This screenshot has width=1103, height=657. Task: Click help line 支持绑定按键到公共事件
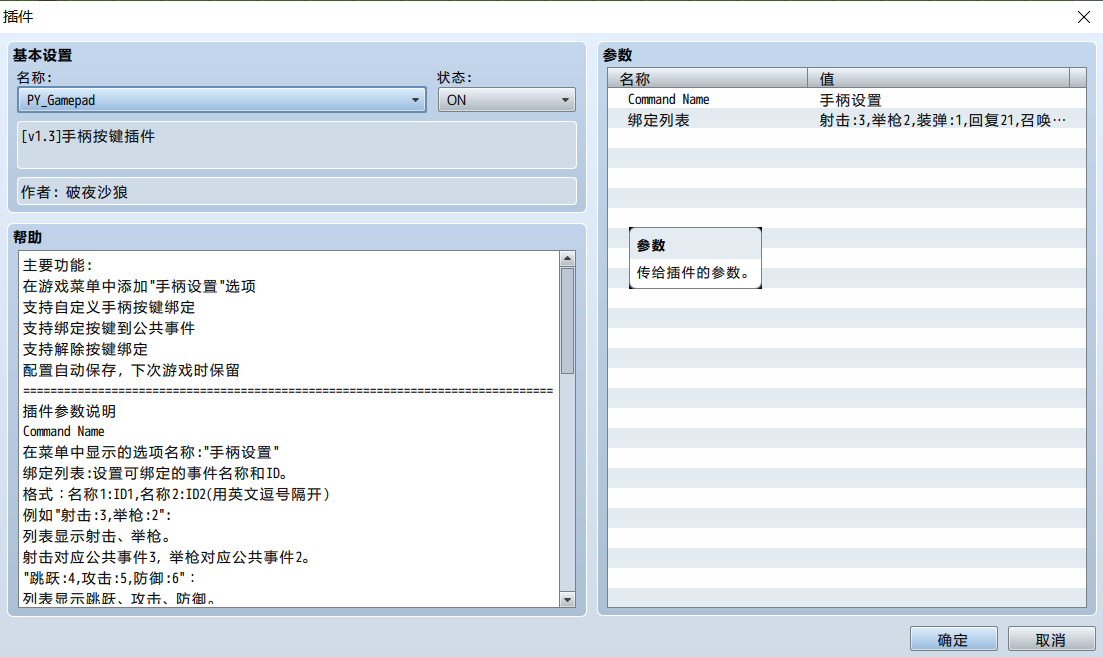click(x=109, y=328)
